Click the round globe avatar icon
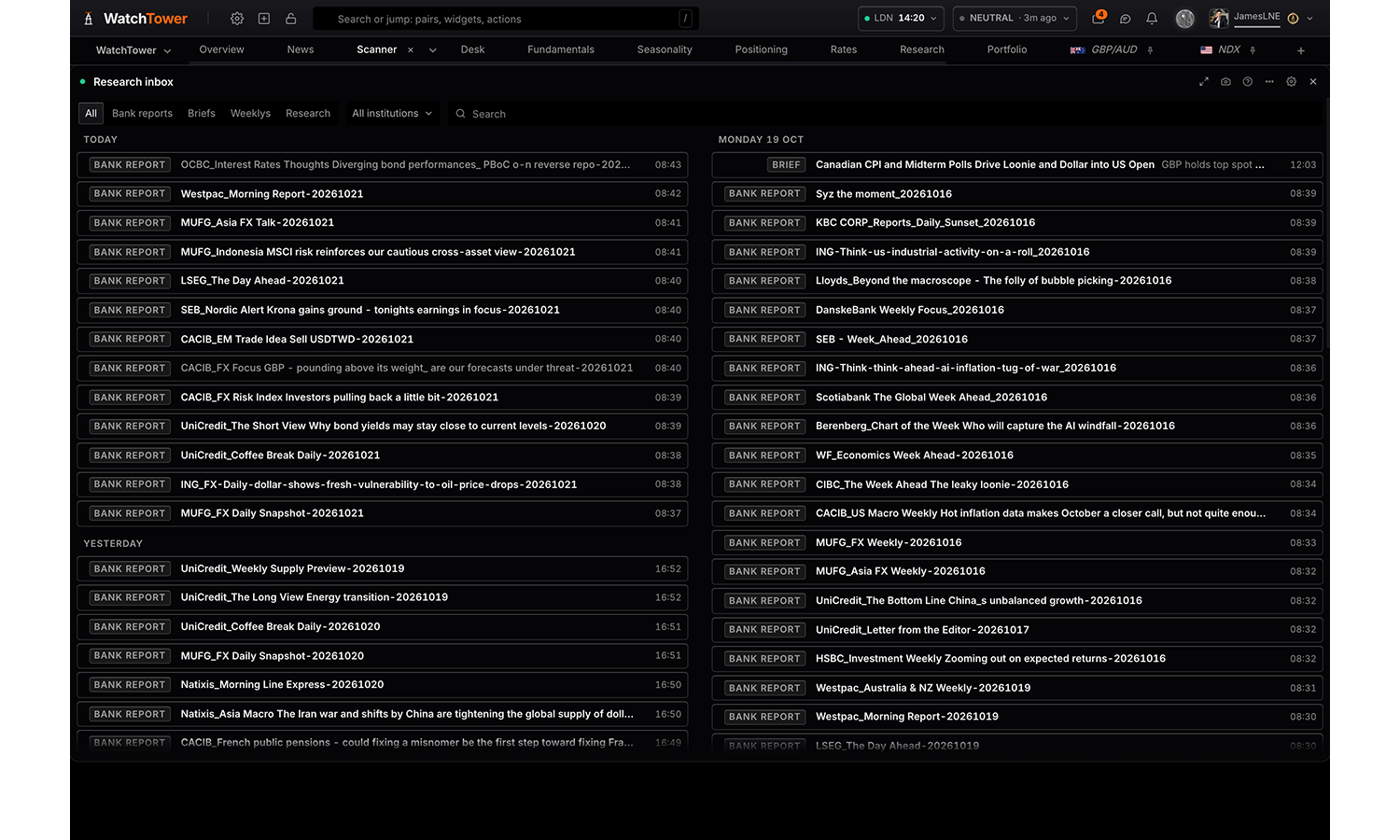The height and width of the screenshot is (840, 1400). [x=1184, y=19]
